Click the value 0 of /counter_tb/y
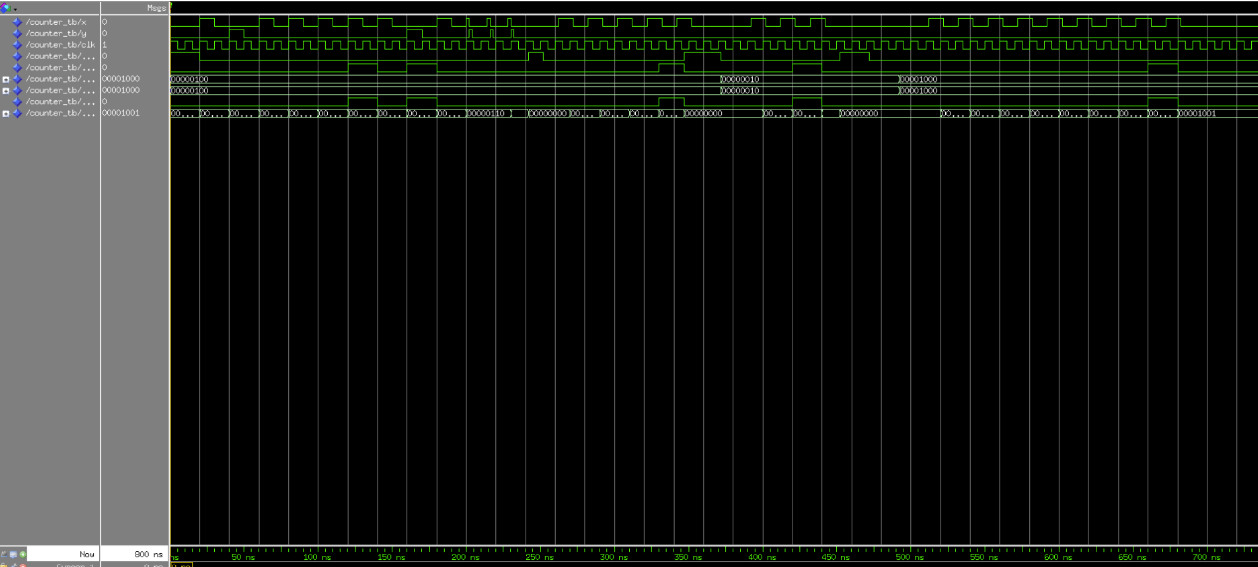 point(105,33)
